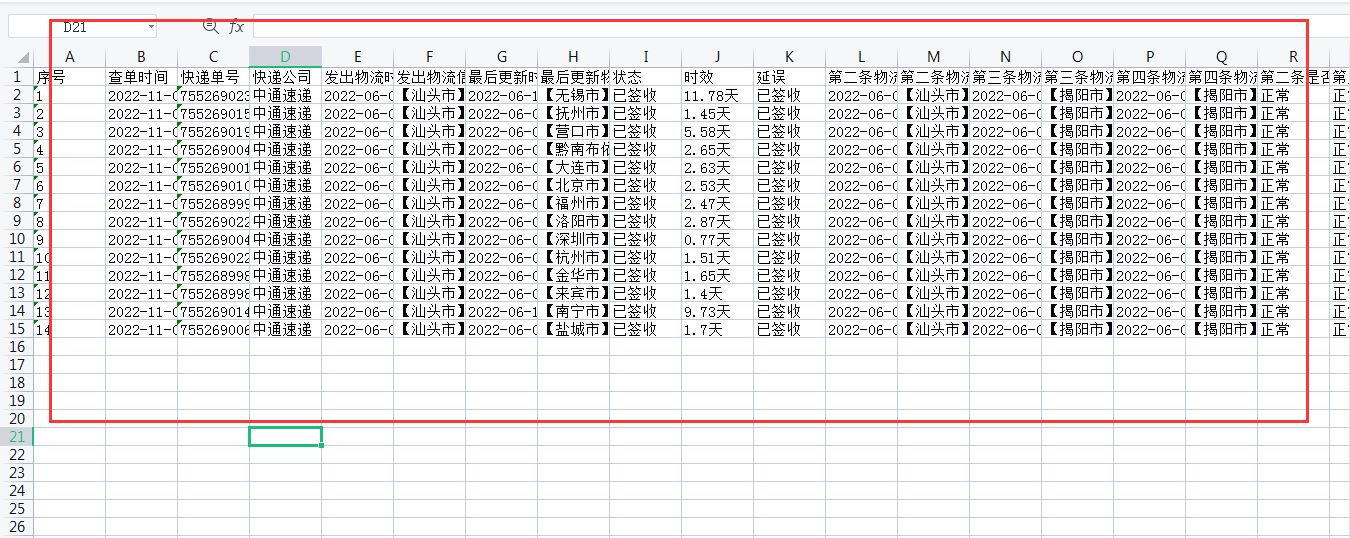1350x538 pixels.
Task: Click the 【洛阳市】 cell
Action: (x=573, y=221)
